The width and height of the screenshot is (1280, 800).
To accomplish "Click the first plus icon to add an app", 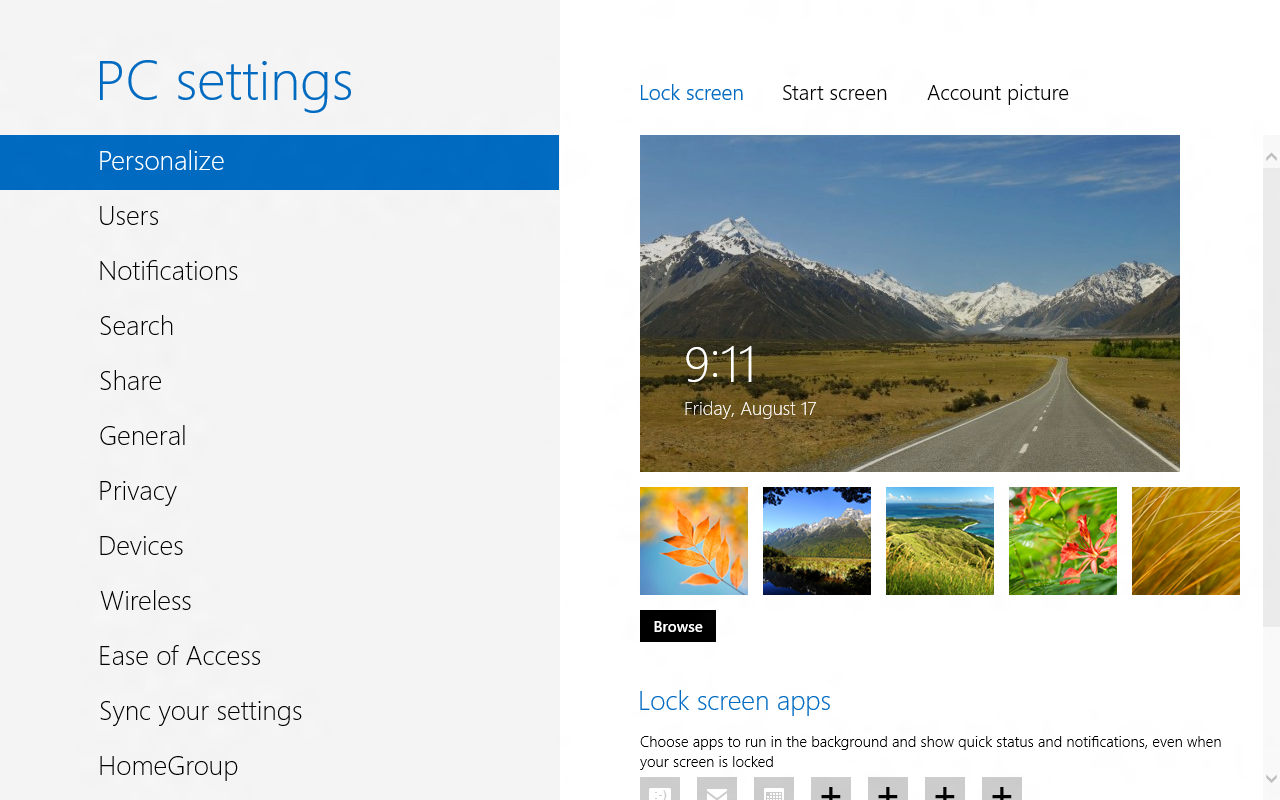I will pyautogui.click(x=831, y=793).
